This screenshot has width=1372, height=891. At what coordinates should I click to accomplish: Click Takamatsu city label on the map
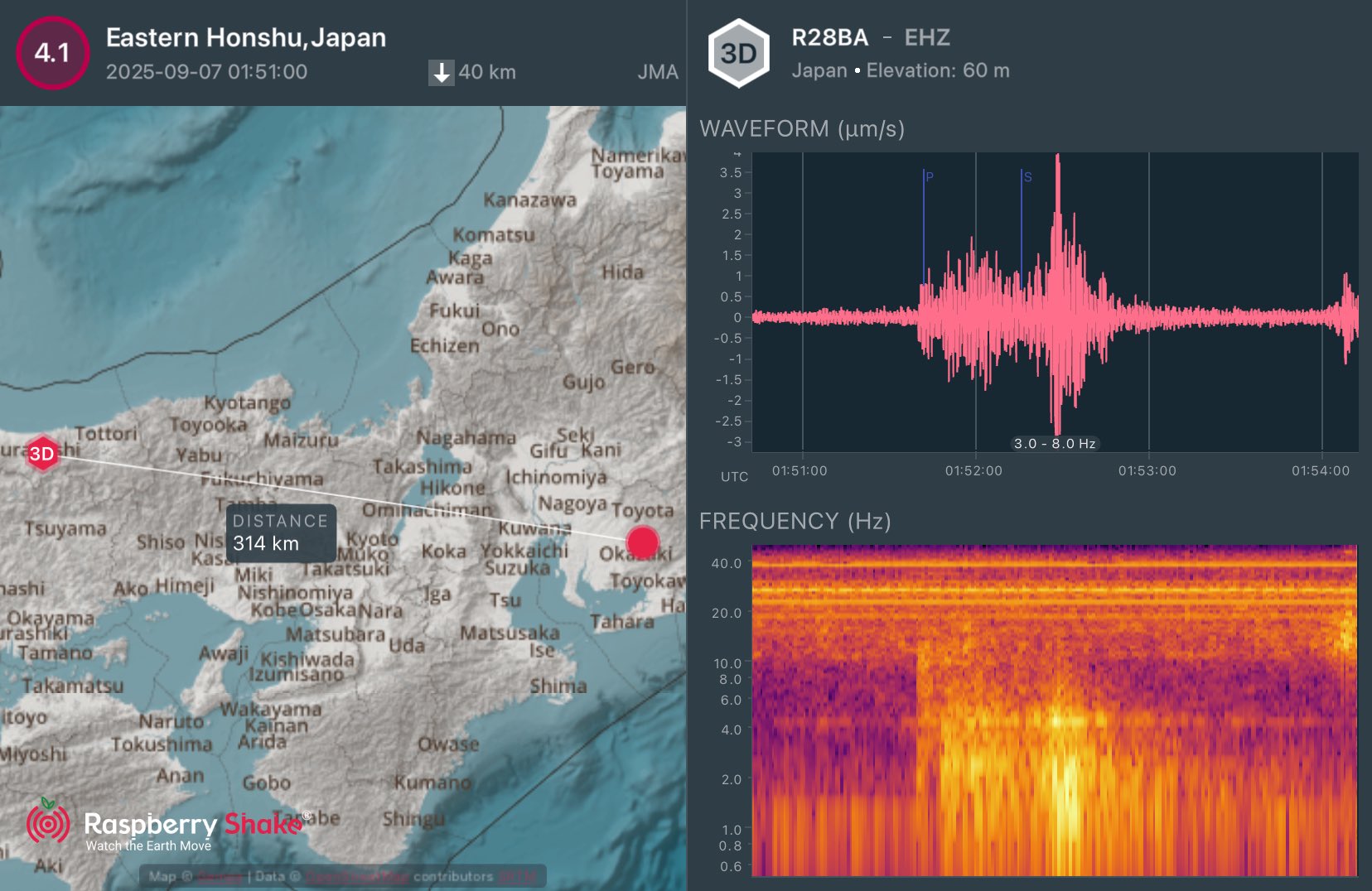(73, 686)
